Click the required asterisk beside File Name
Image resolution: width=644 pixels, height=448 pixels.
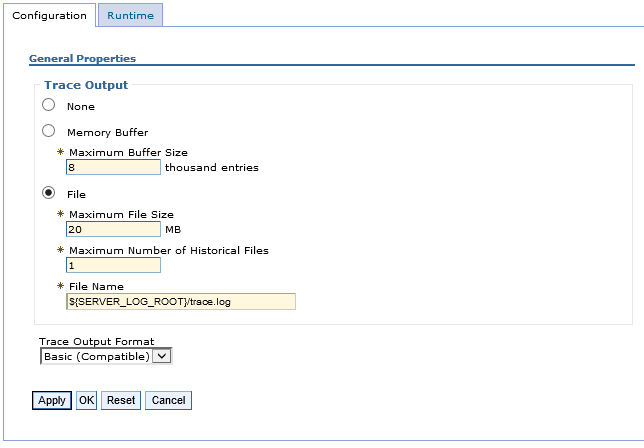tap(60, 286)
